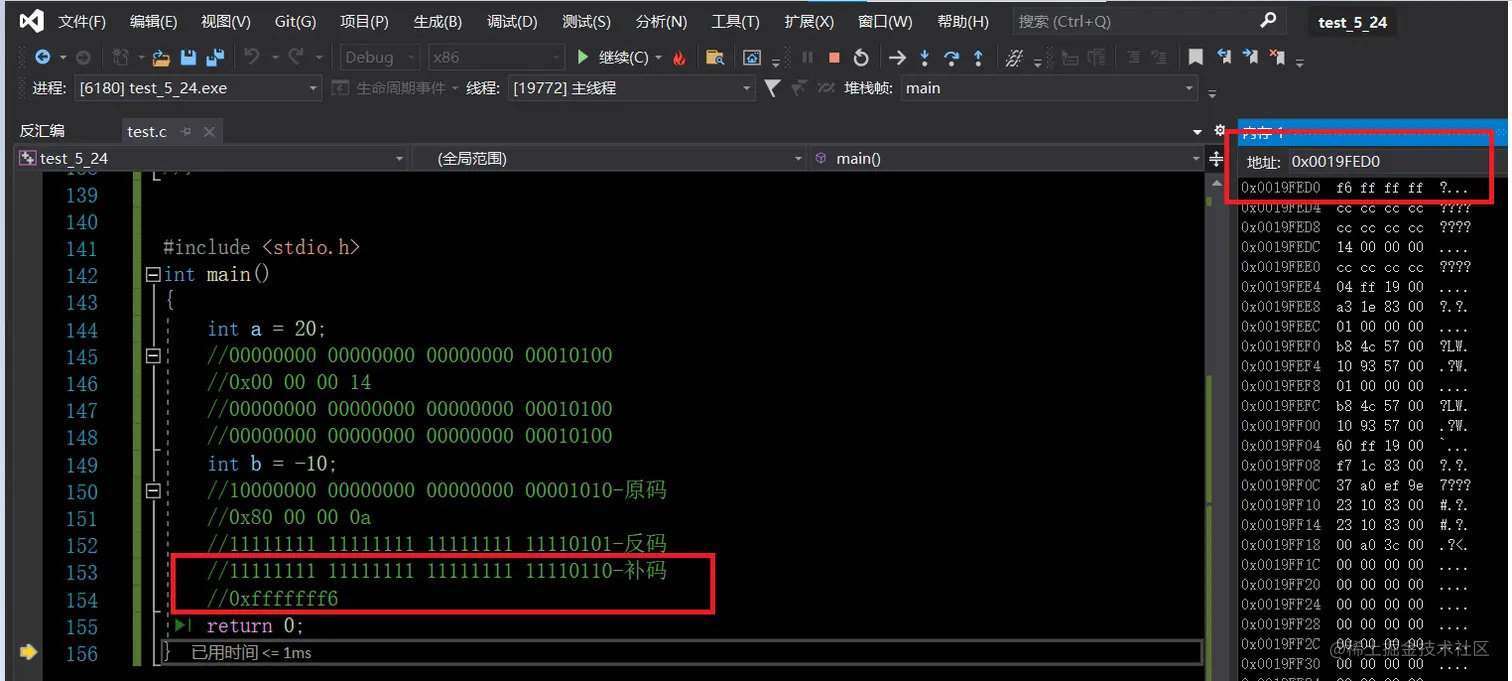Toggle the bookmark icon in toolbar
Image resolution: width=1512 pixels, height=681 pixels.
coord(1195,58)
